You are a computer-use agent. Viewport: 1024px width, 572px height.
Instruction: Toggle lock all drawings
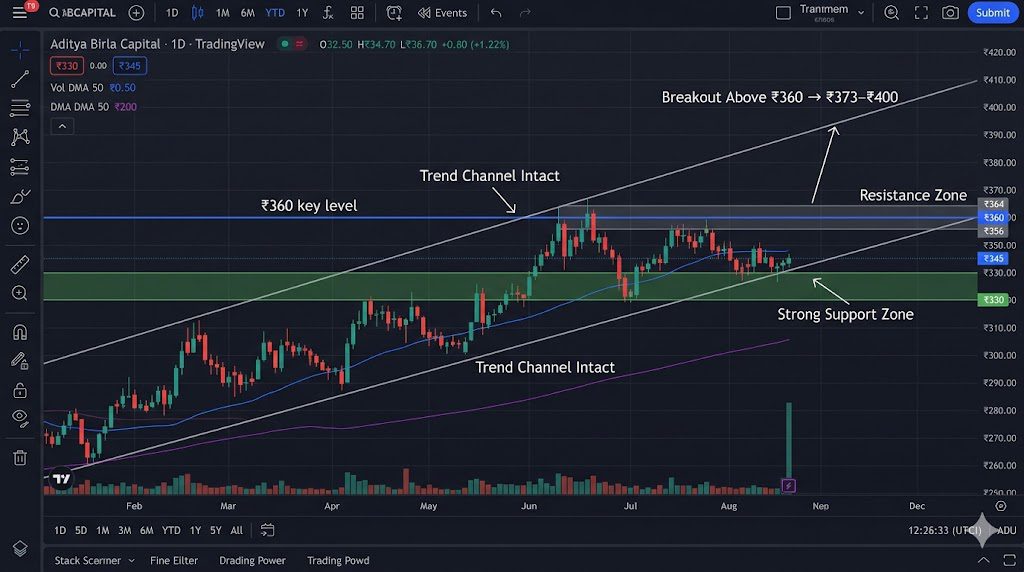point(20,390)
